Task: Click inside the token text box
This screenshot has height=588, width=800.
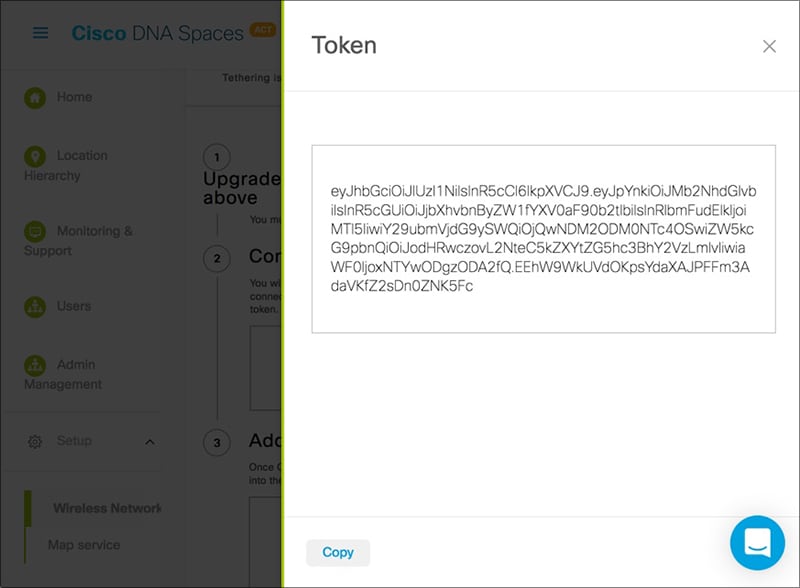Action: click(543, 239)
